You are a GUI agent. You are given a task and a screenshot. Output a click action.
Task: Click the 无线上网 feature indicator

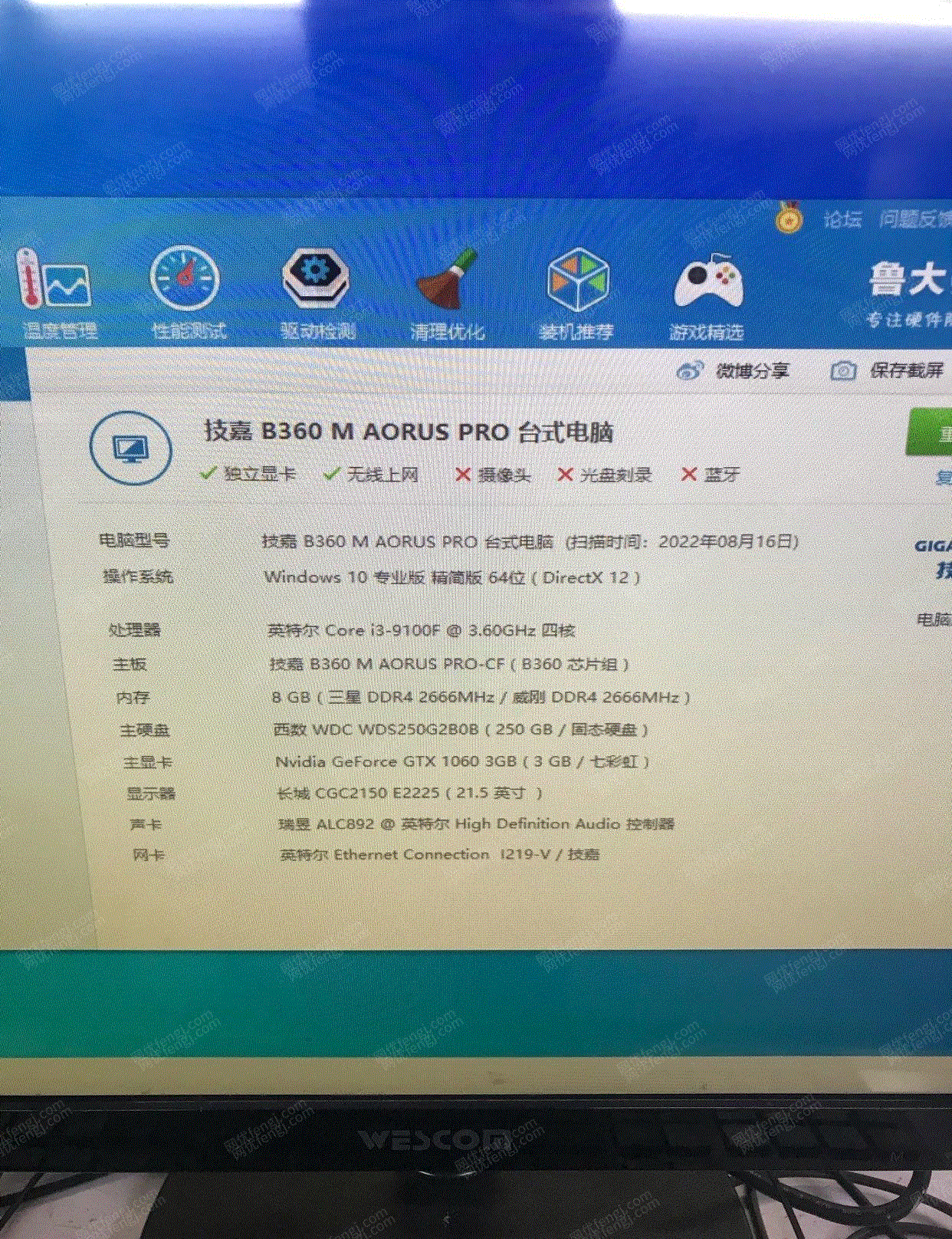coord(371,475)
